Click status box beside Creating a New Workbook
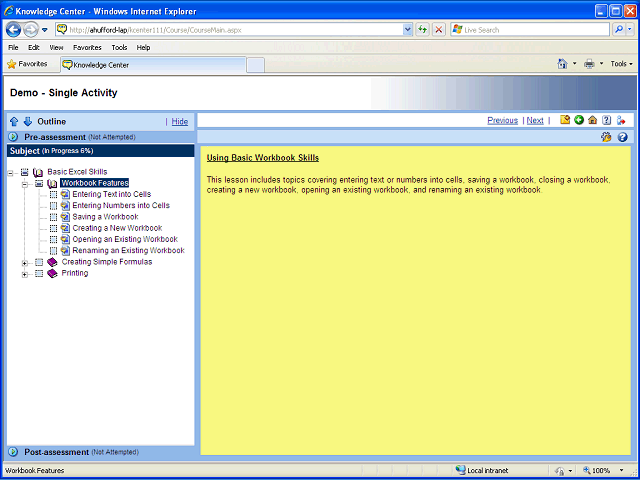 [53, 228]
